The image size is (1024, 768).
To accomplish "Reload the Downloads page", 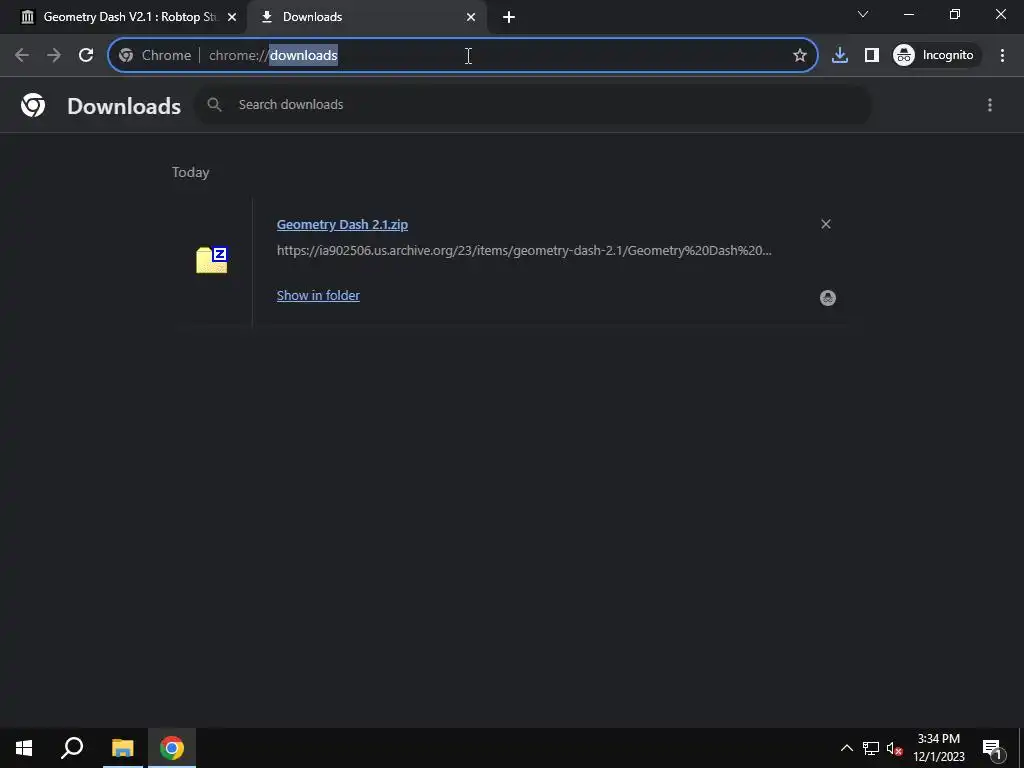I will [86, 56].
